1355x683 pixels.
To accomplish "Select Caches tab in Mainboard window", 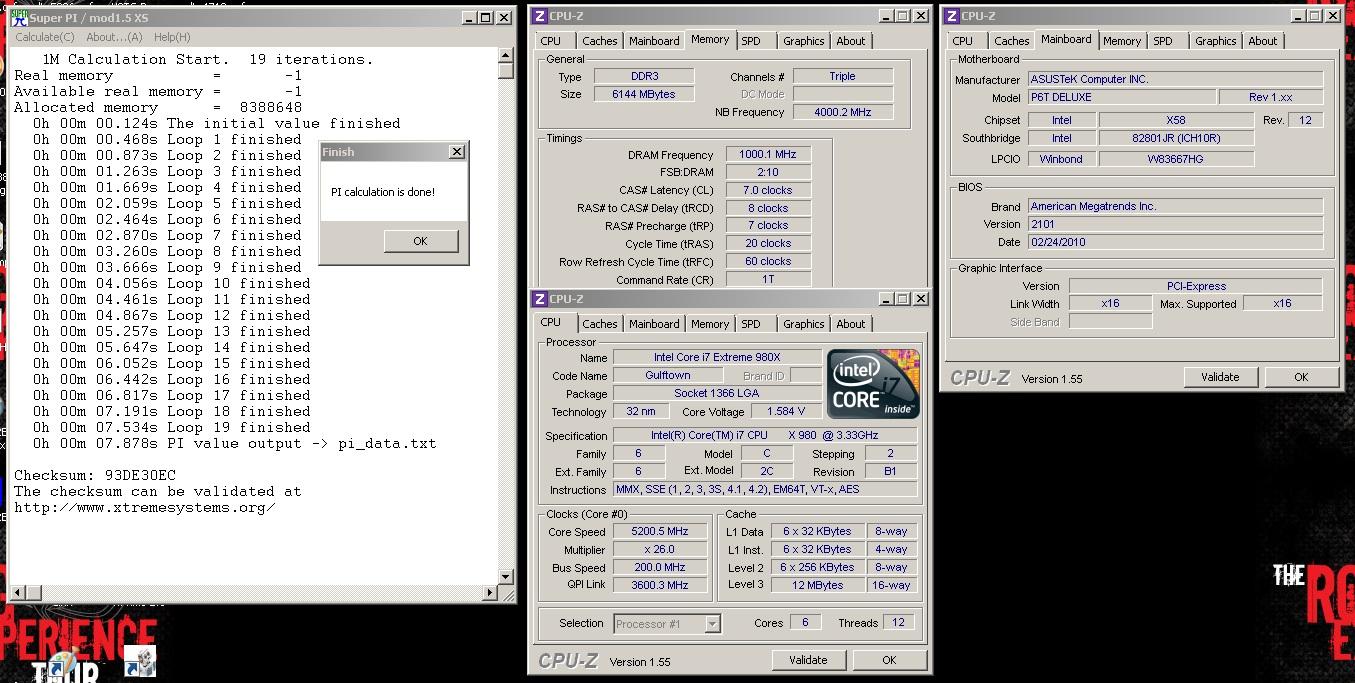I will [1011, 41].
